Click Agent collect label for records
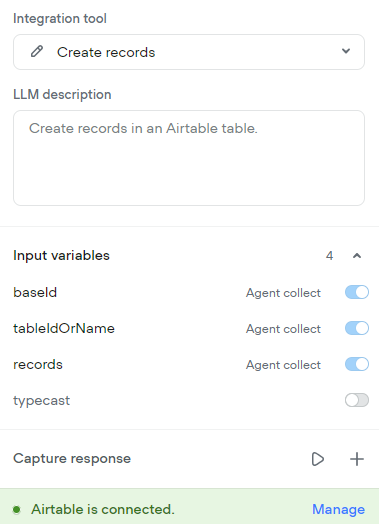 coord(283,365)
